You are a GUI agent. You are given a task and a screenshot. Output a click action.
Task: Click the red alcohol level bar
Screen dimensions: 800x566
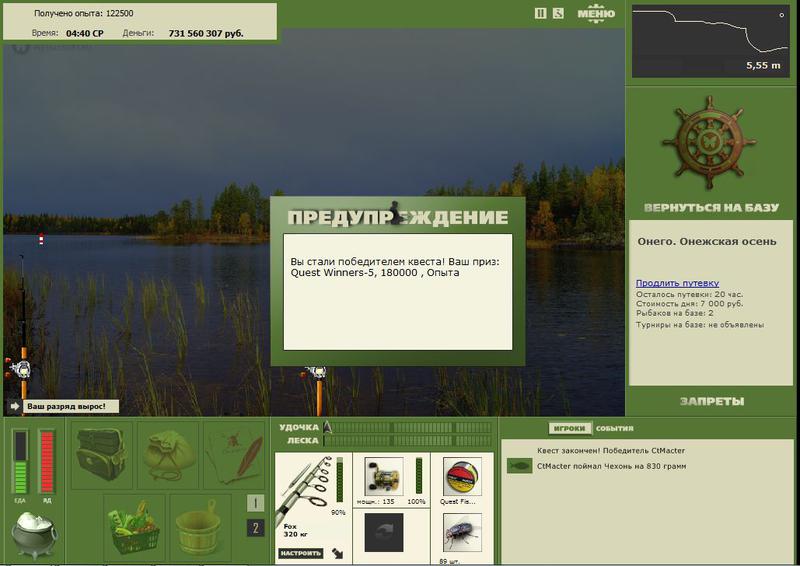point(46,462)
